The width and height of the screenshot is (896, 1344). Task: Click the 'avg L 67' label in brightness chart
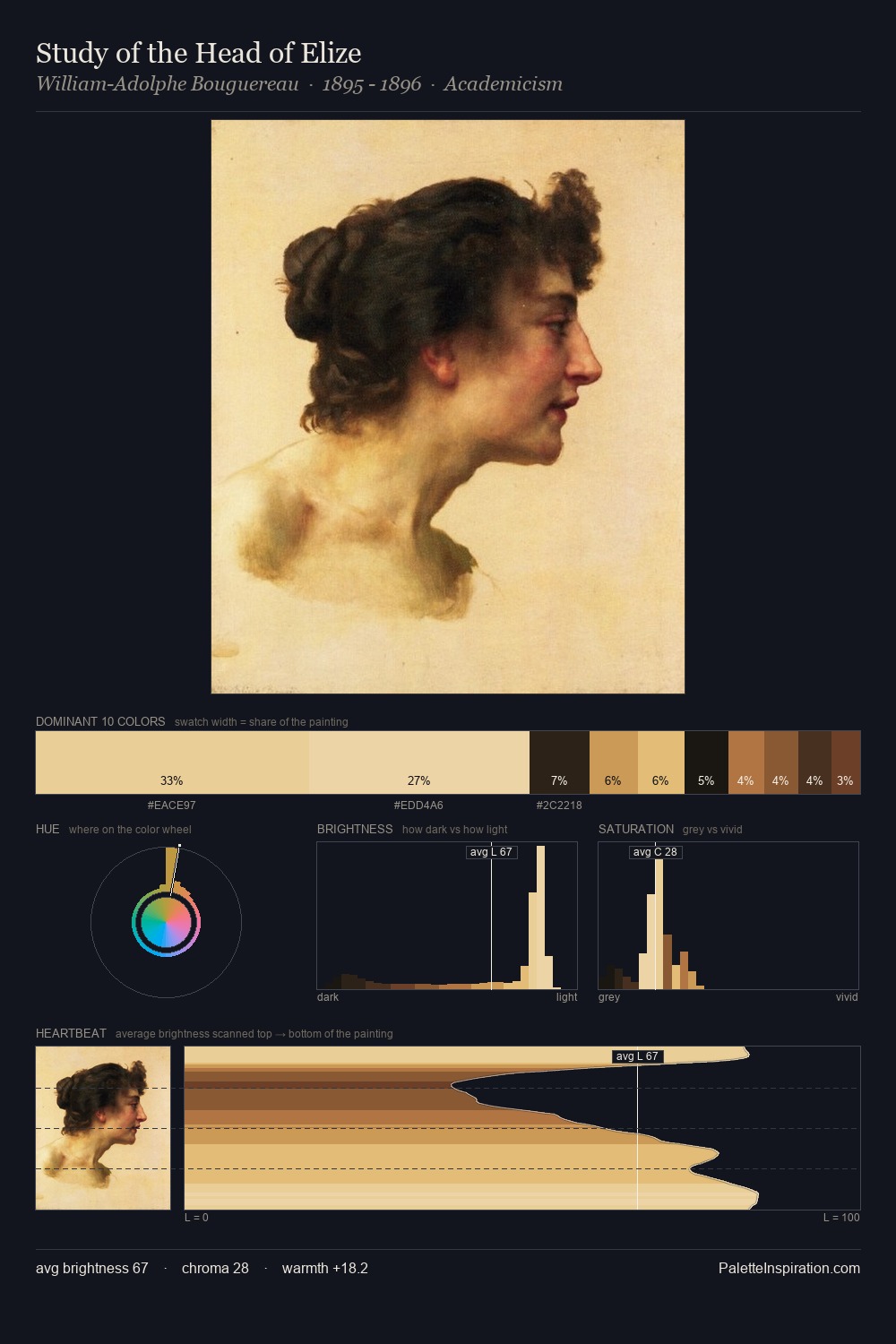pyautogui.click(x=491, y=852)
